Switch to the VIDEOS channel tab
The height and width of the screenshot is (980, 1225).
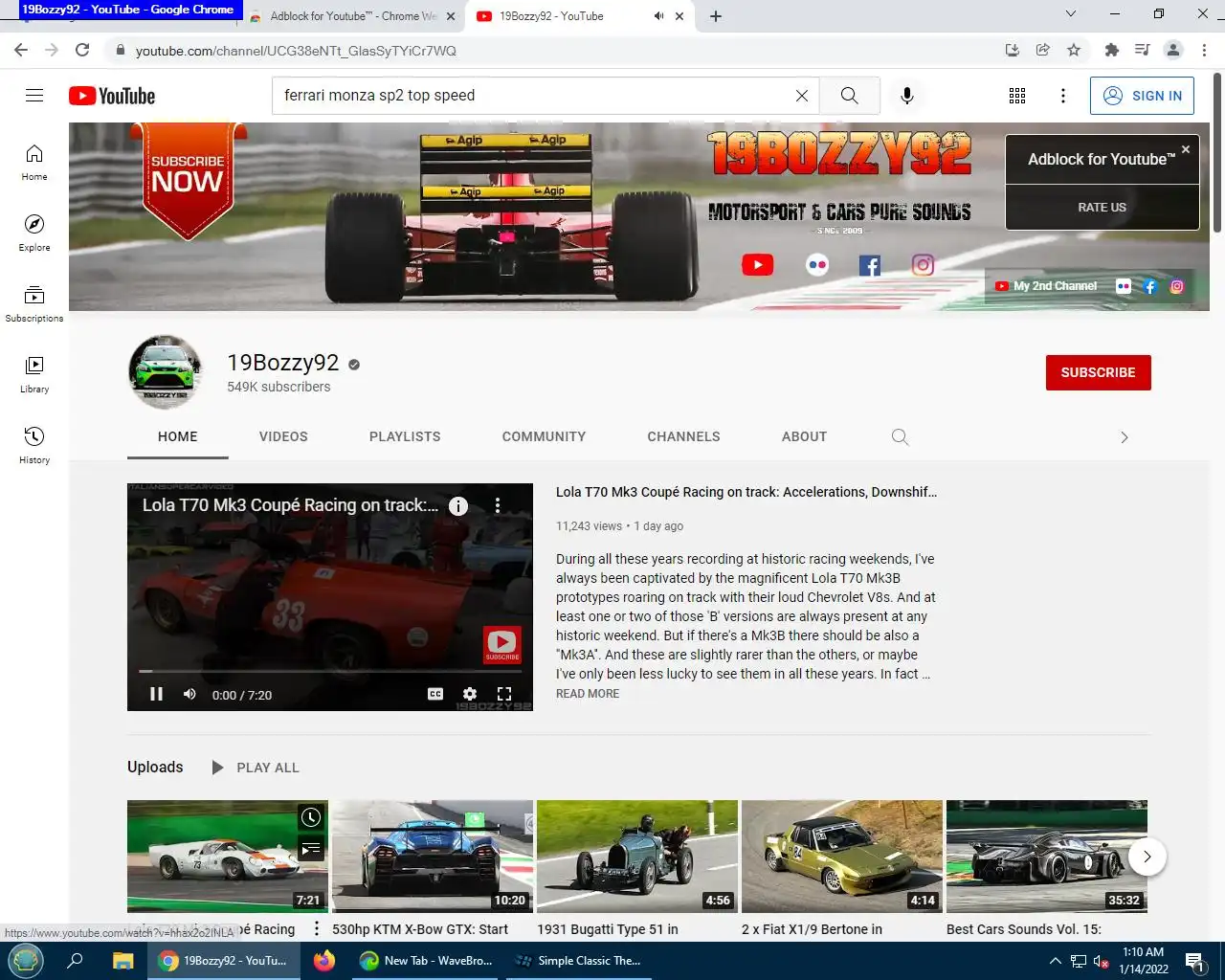click(283, 436)
